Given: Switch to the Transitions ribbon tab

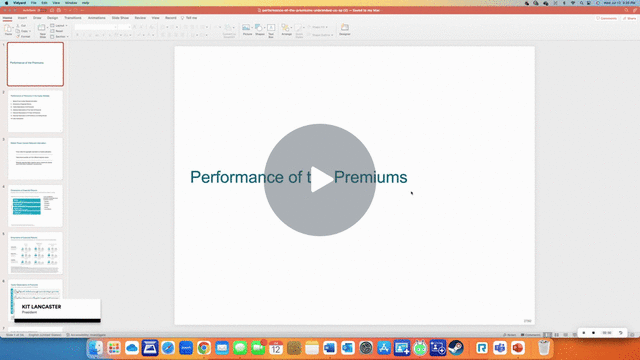Looking at the screenshot, I should [x=73, y=18].
